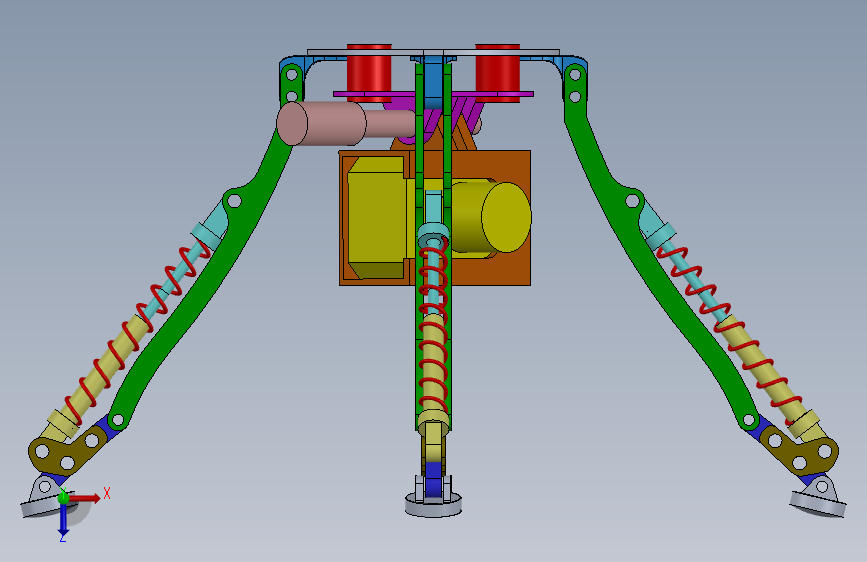Select the left red cylinder on the top plate

(x=369, y=72)
